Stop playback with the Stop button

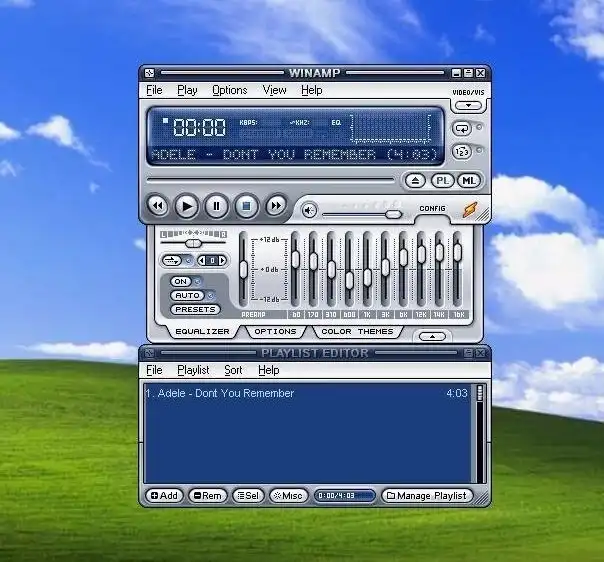coord(247,206)
